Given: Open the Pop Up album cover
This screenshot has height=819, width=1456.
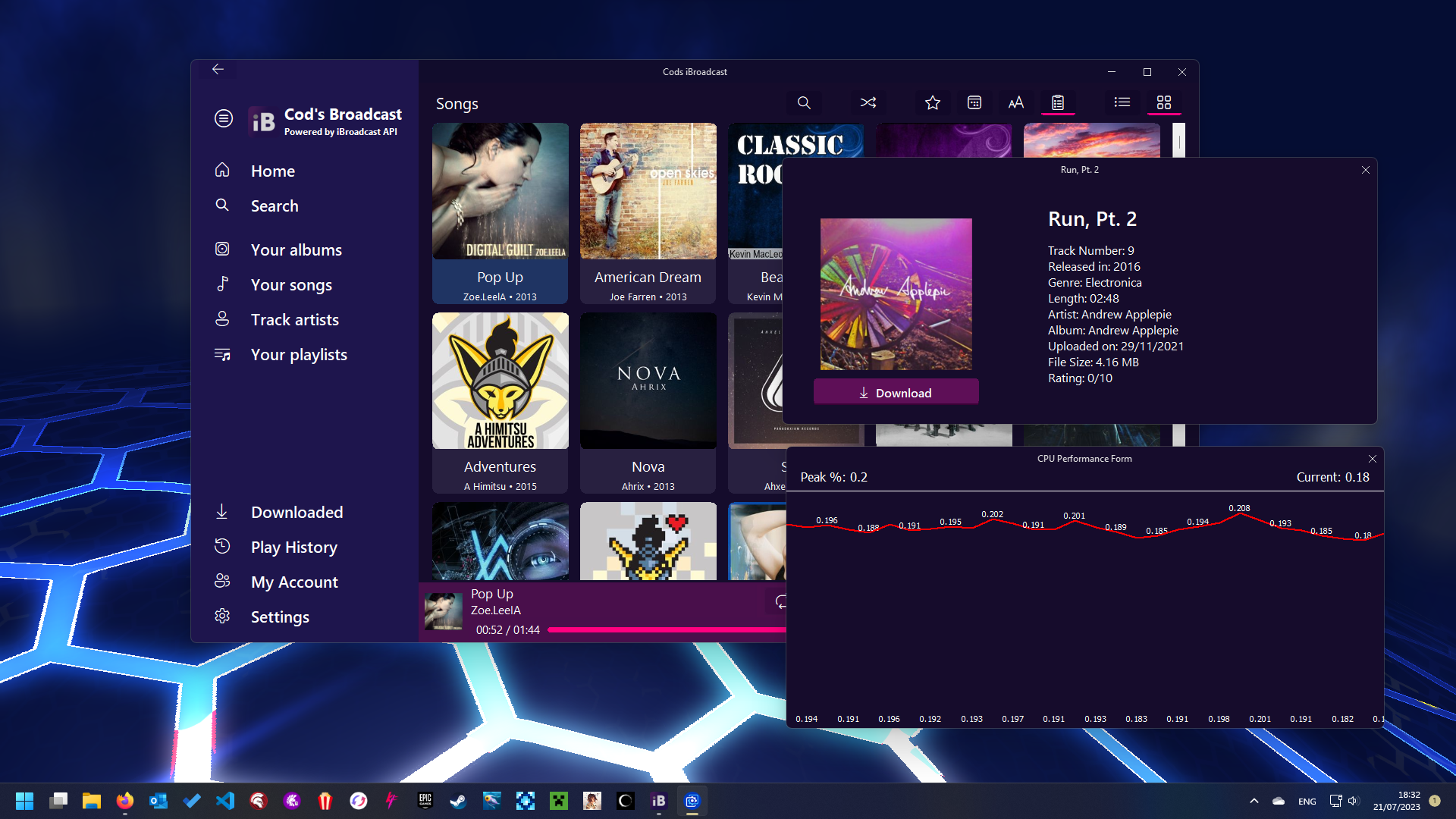Looking at the screenshot, I should [x=500, y=191].
